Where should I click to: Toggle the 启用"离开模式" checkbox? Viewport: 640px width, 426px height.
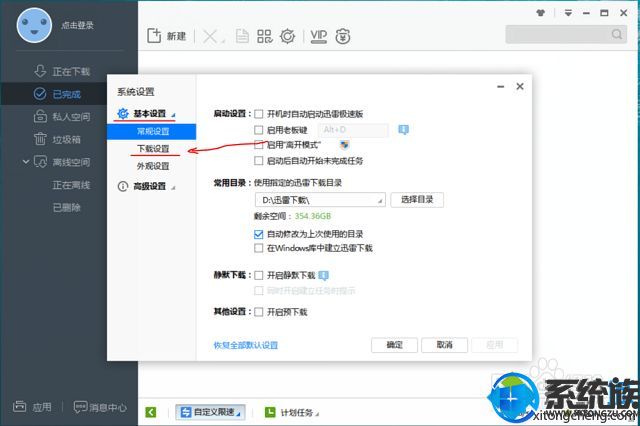point(258,144)
